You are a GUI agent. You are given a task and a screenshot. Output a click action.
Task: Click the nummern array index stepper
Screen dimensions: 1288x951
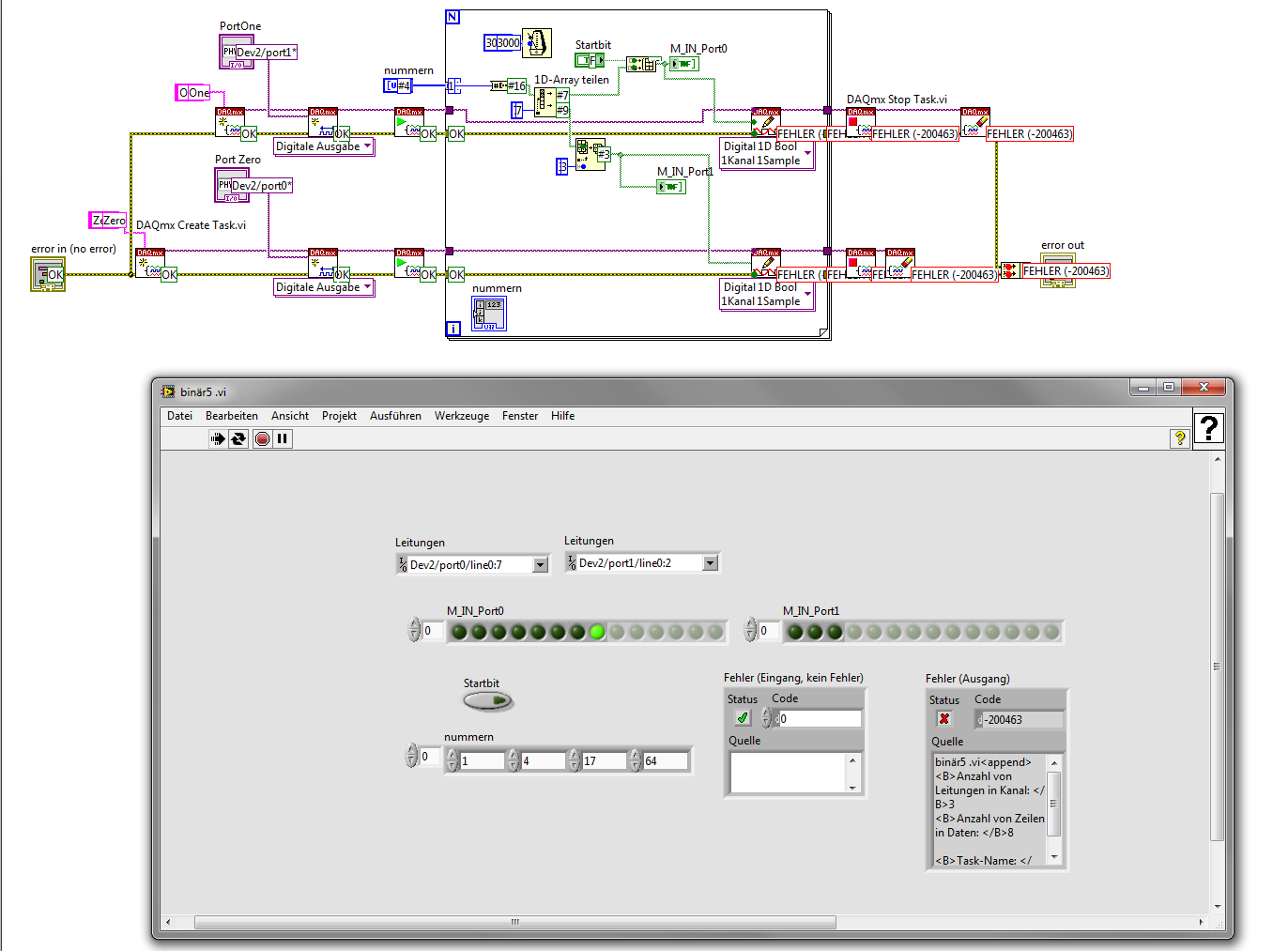click(411, 756)
